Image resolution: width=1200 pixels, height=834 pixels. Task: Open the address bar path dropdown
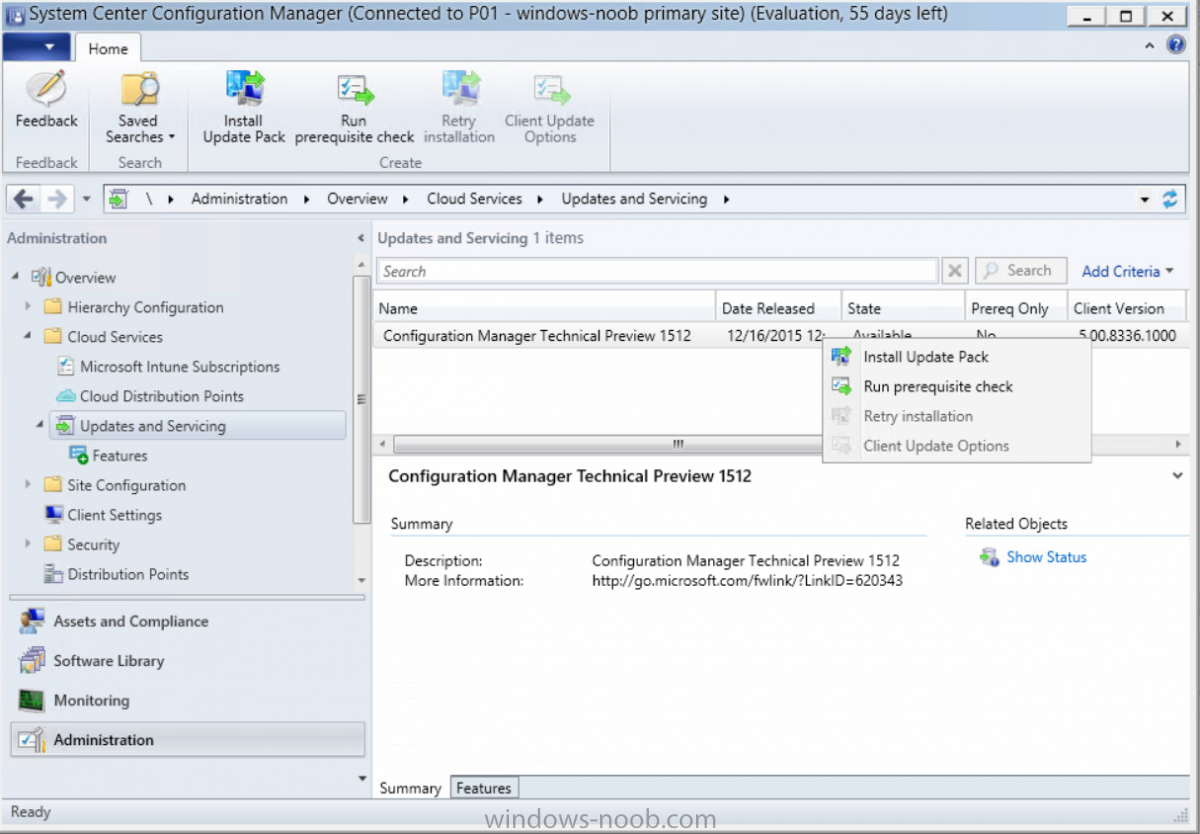pos(1144,199)
